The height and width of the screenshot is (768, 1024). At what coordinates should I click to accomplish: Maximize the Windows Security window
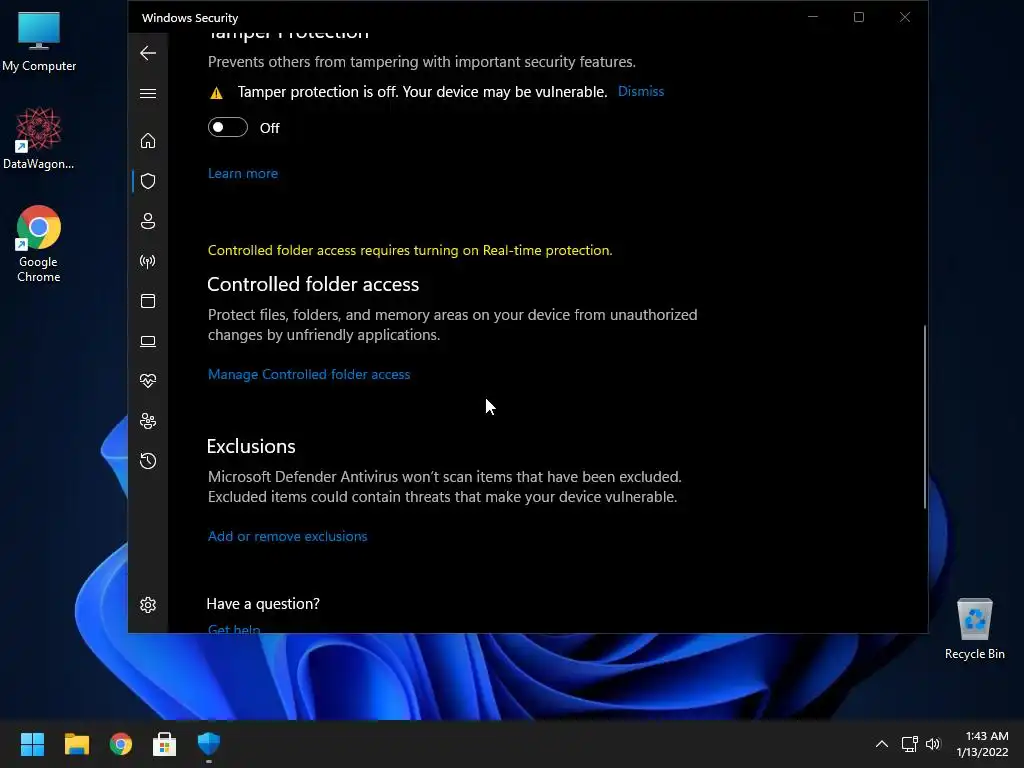(x=859, y=17)
